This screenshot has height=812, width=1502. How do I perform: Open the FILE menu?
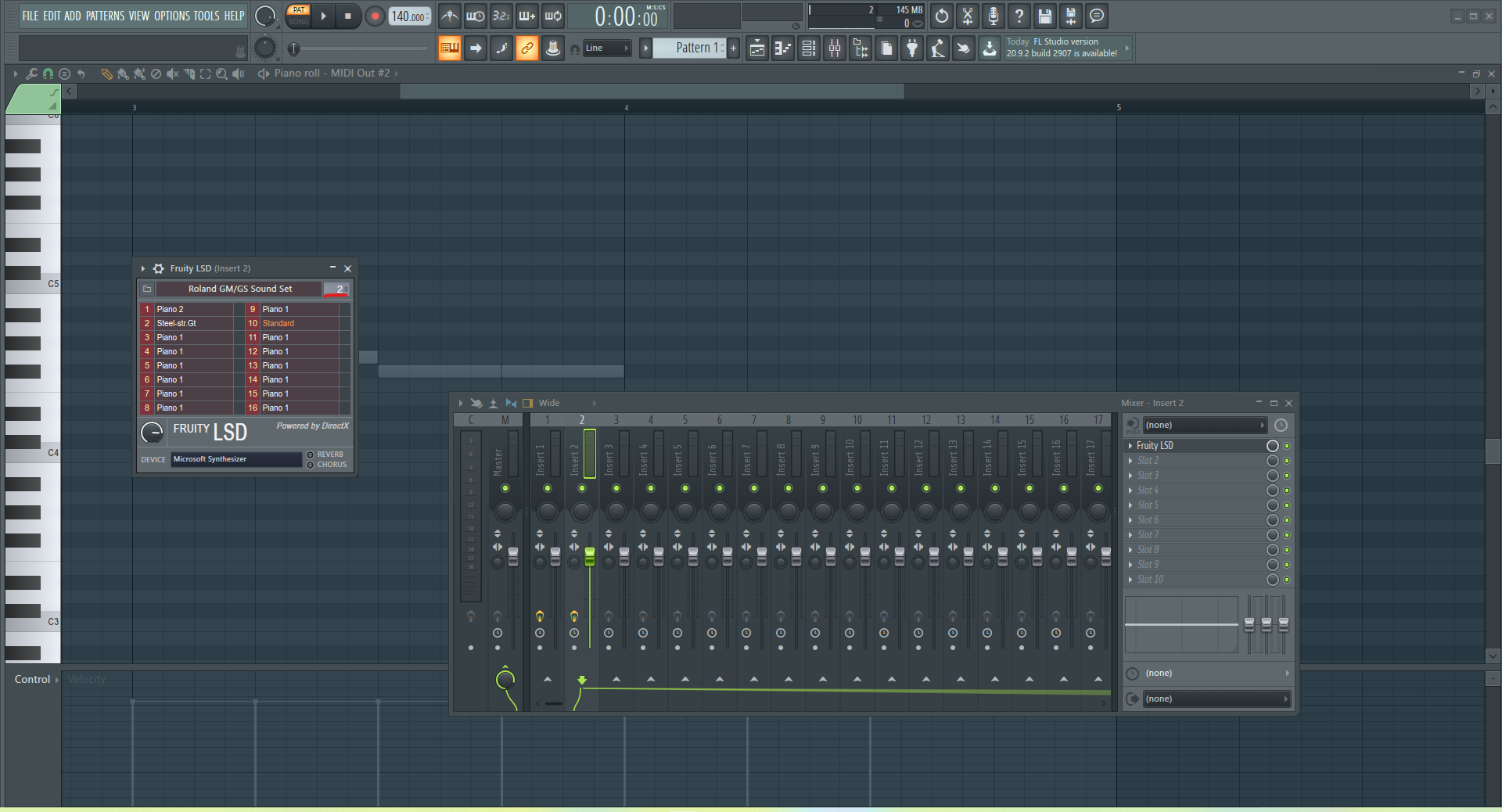tap(31, 16)
